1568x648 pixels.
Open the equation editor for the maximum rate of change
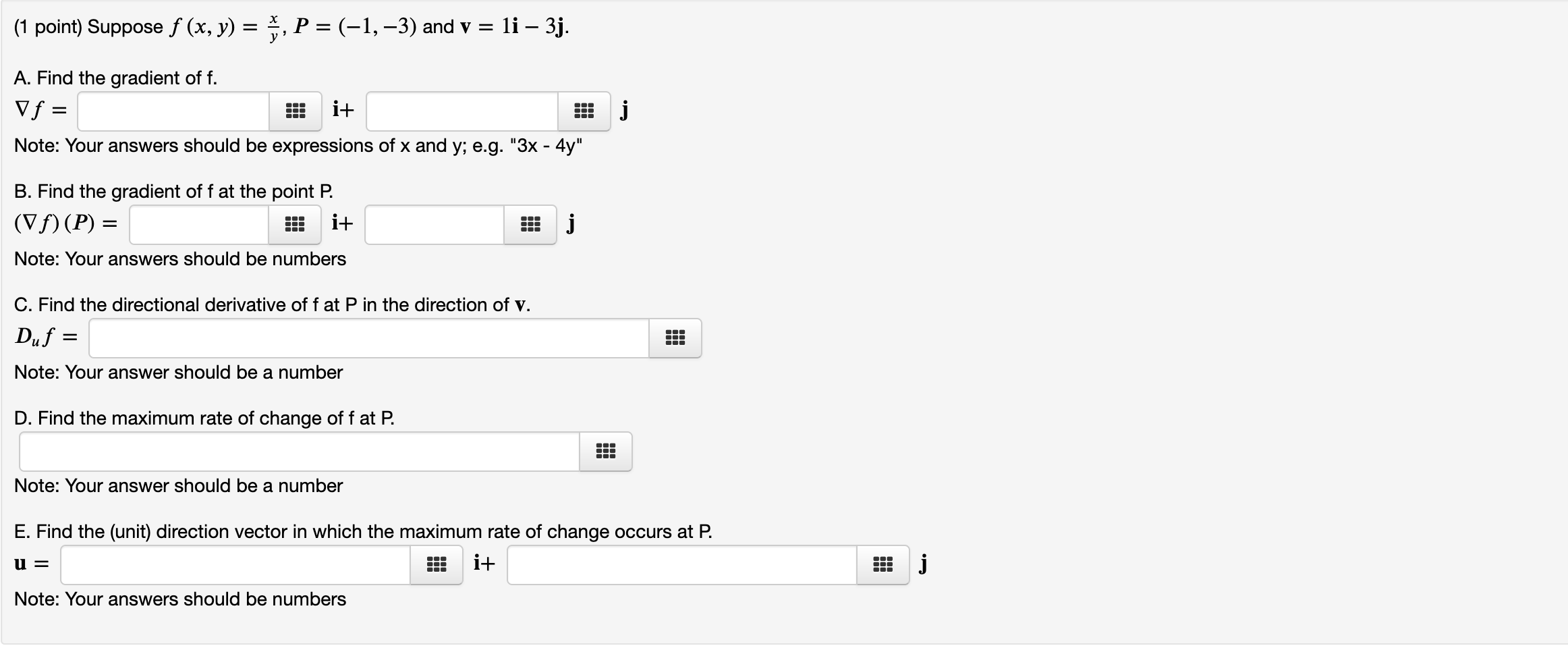point(605,452)
